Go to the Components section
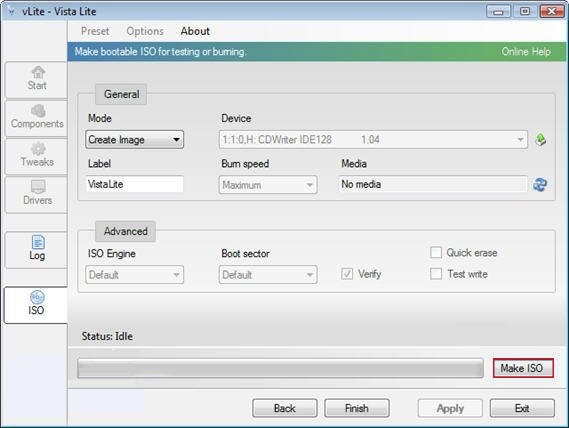Viewport: 569px width, 428px height. point(36,118)
